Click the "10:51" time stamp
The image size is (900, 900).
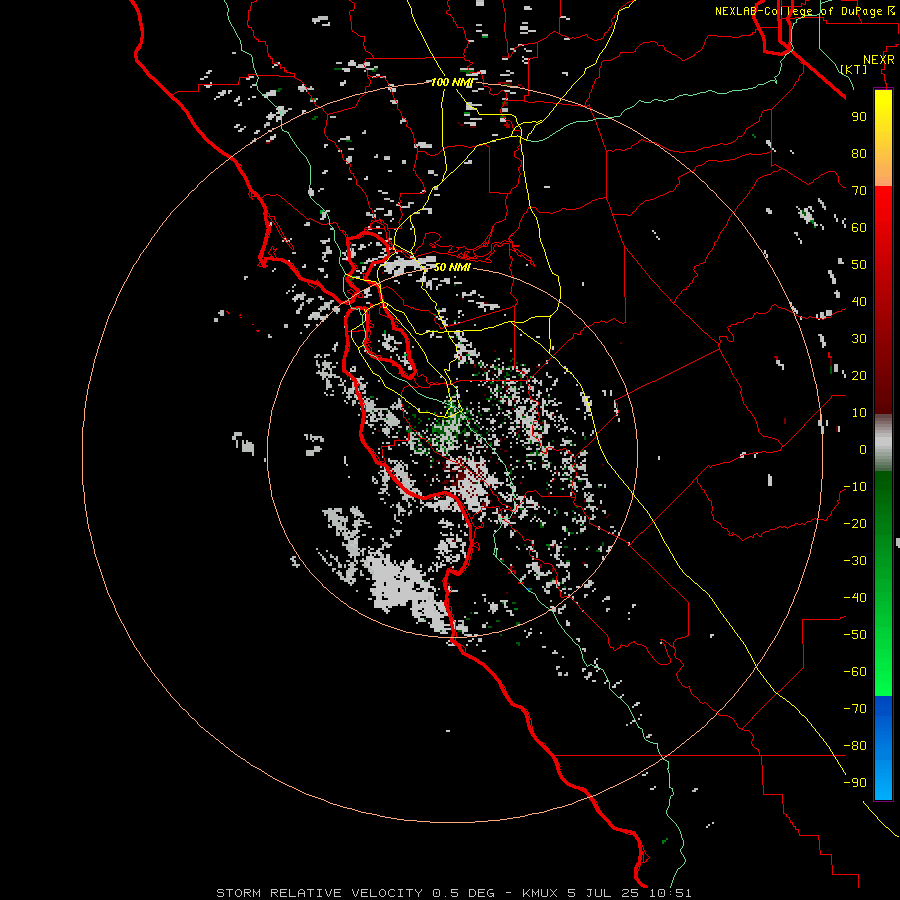(x=670, y=893)
